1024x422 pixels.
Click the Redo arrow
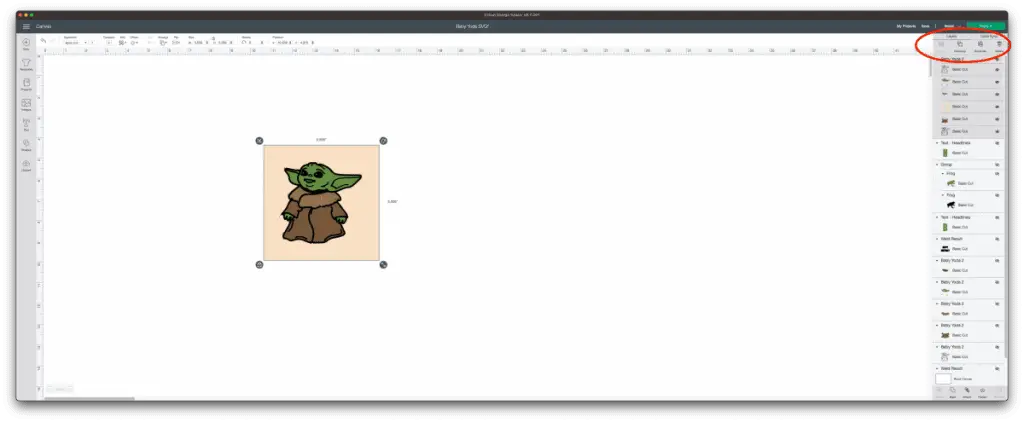(x=53, y=41)
